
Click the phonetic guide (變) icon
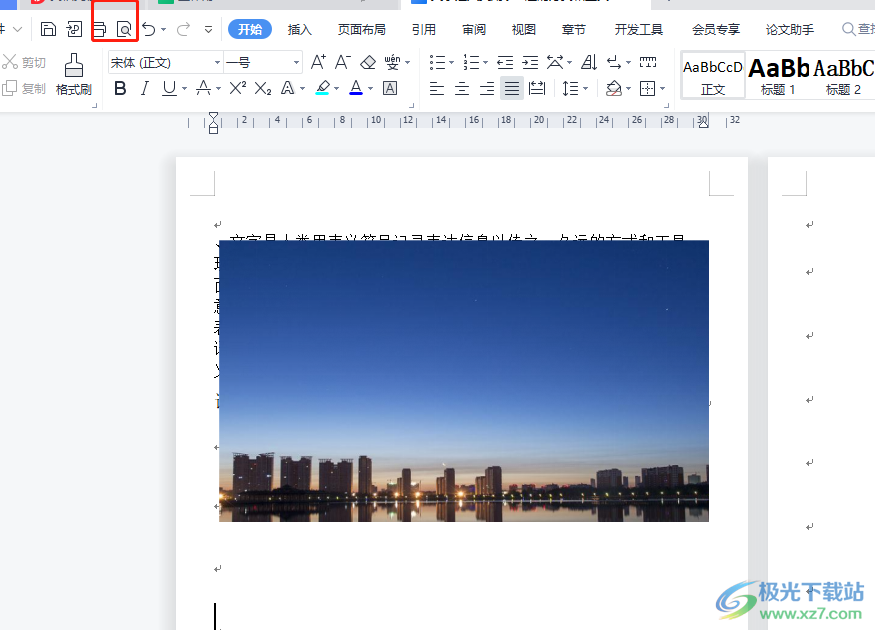[x=393, y=62]
